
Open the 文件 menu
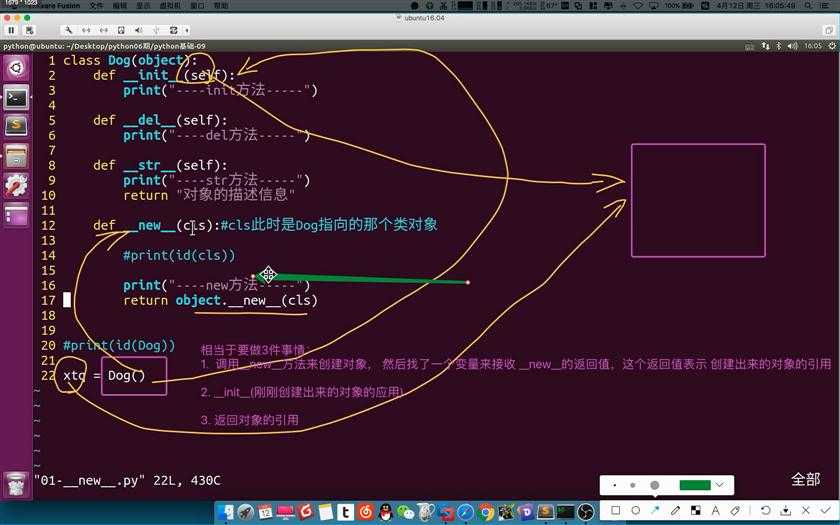click(x=96, y=5)
